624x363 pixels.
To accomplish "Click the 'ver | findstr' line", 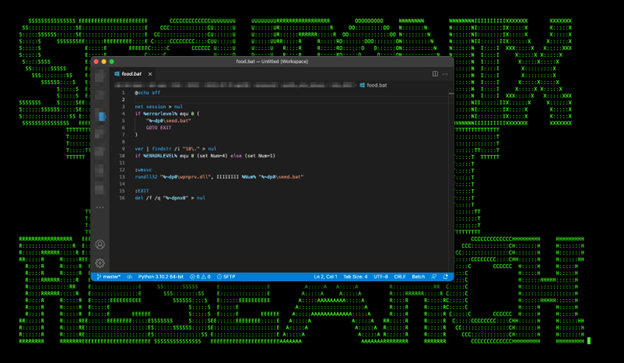I will [x=176, y=149].
